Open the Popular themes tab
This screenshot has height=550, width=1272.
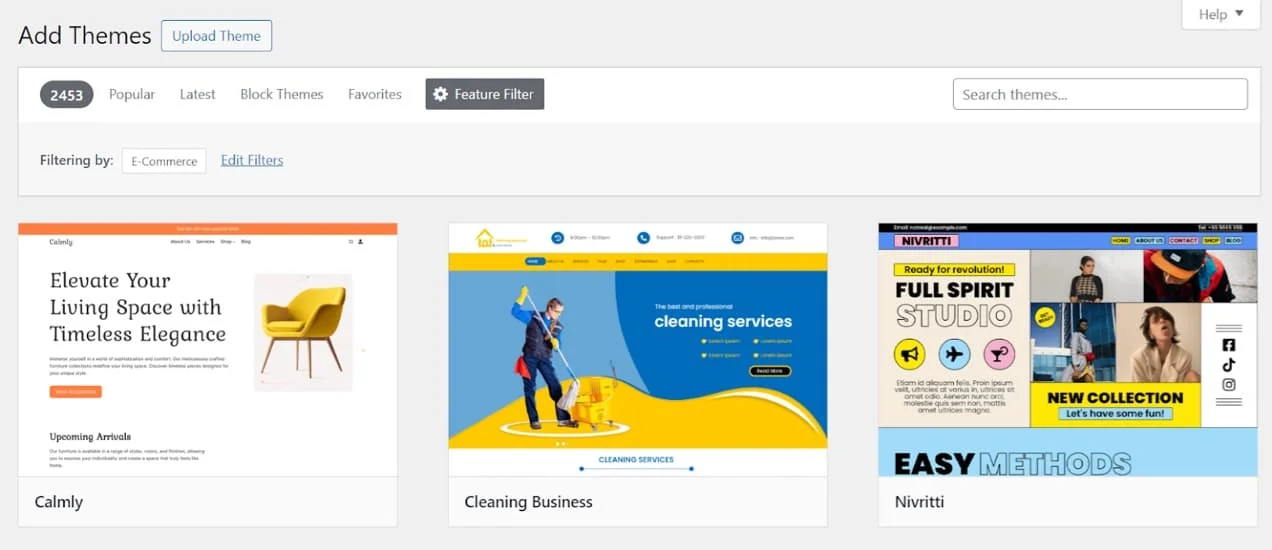[132, 94]
